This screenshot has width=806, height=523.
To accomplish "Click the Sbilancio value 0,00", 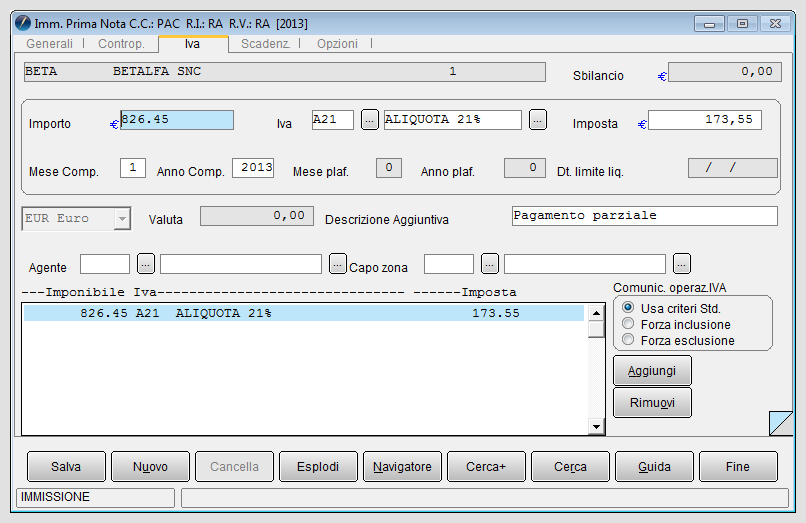I will pos(725,72).
